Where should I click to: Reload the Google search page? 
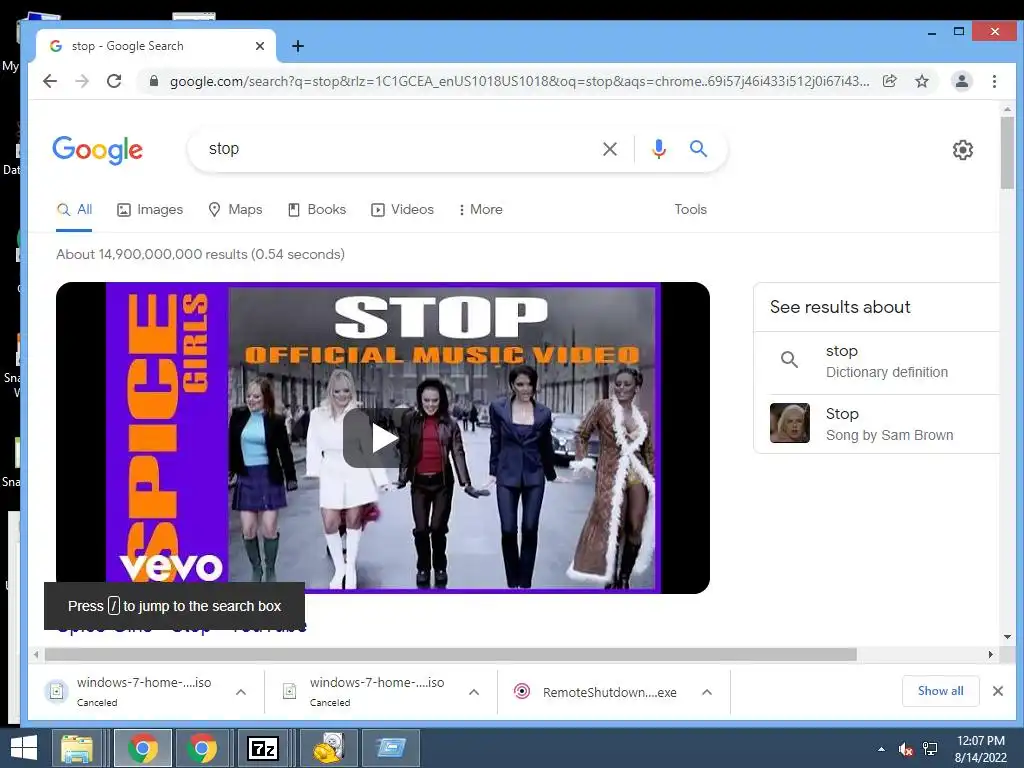(114, 81)
